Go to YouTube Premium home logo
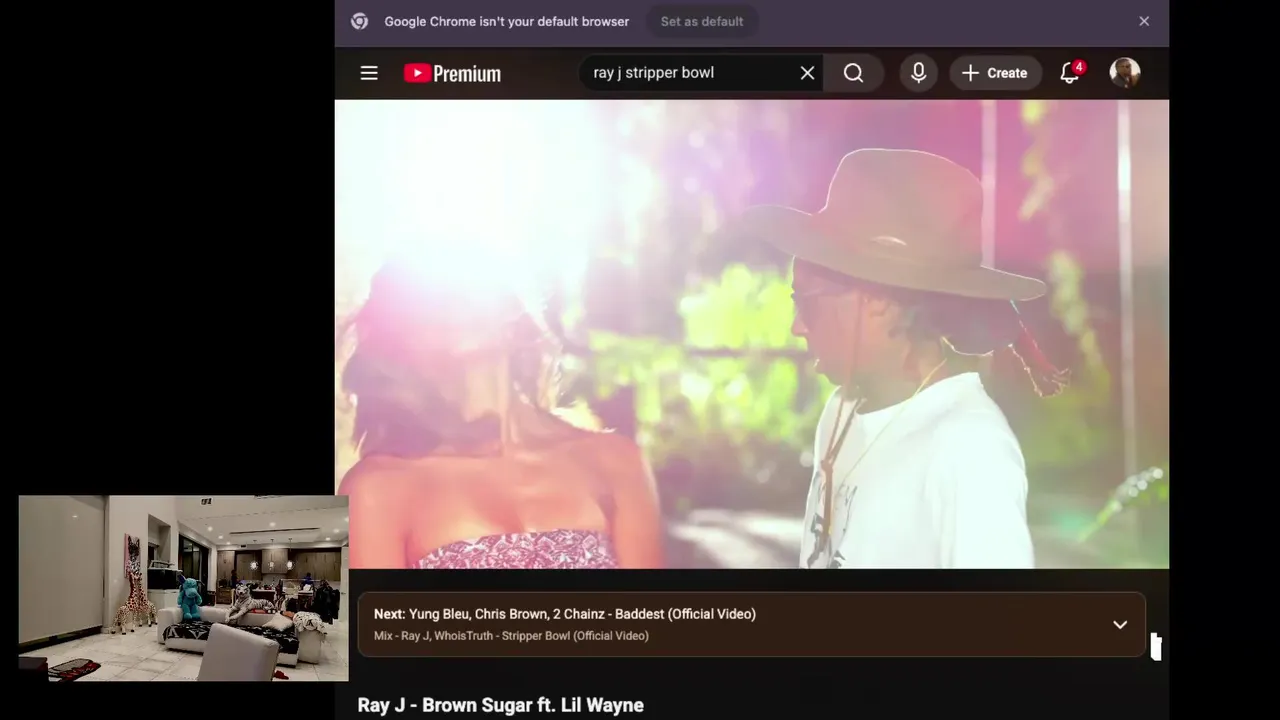This screenshot has height=720, width=1280. [452, 73]
